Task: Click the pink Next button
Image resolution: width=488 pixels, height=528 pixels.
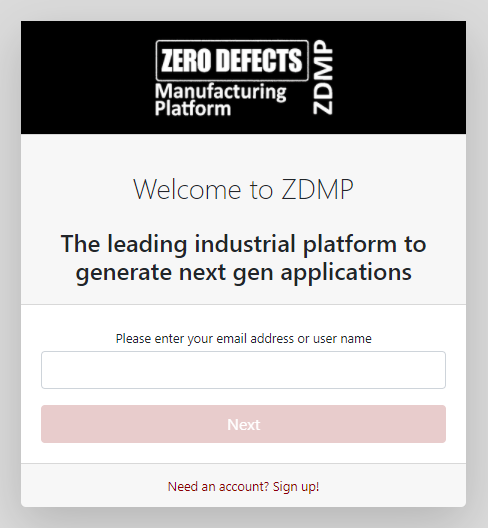Action: (243, 424)
